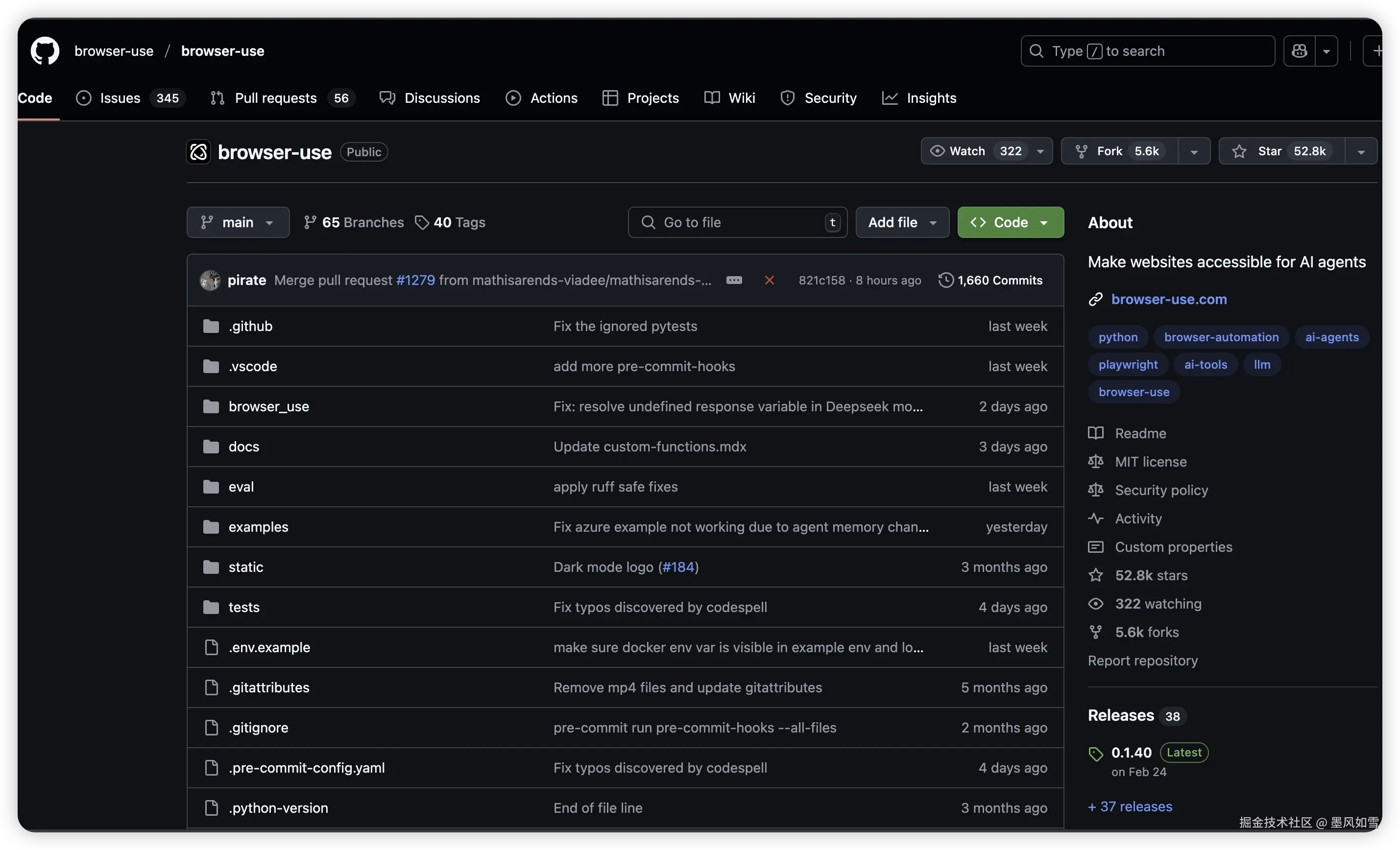
Task: Click the 1,660 Commits history icon
Action: click(x=945, y=280)
